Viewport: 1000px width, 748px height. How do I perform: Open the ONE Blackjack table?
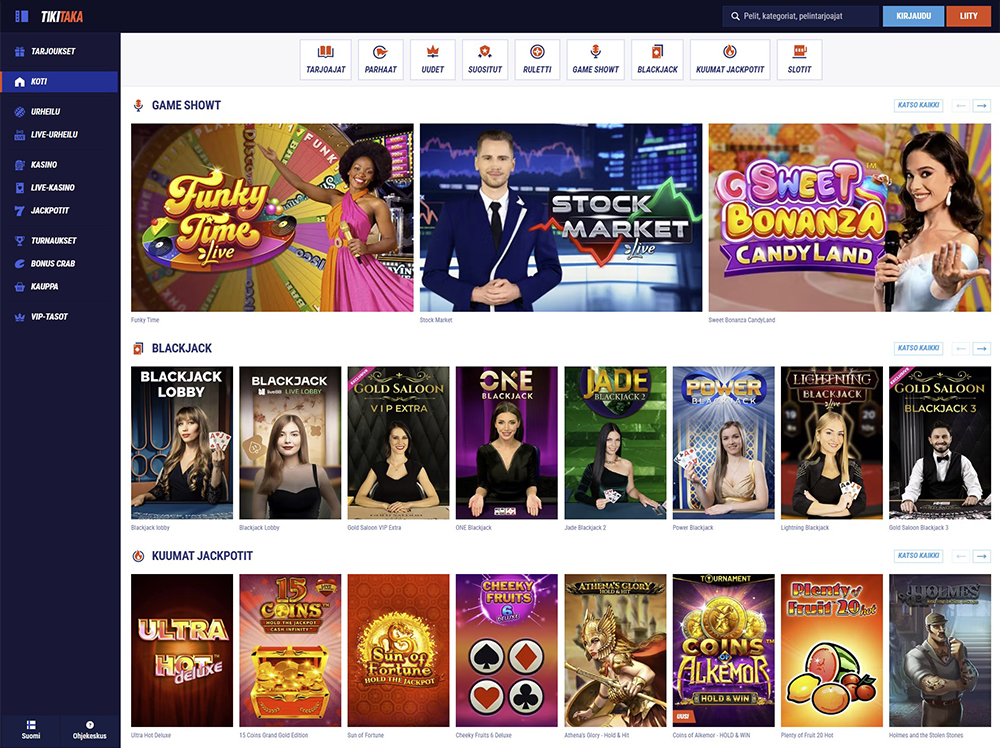click(506, 443)
